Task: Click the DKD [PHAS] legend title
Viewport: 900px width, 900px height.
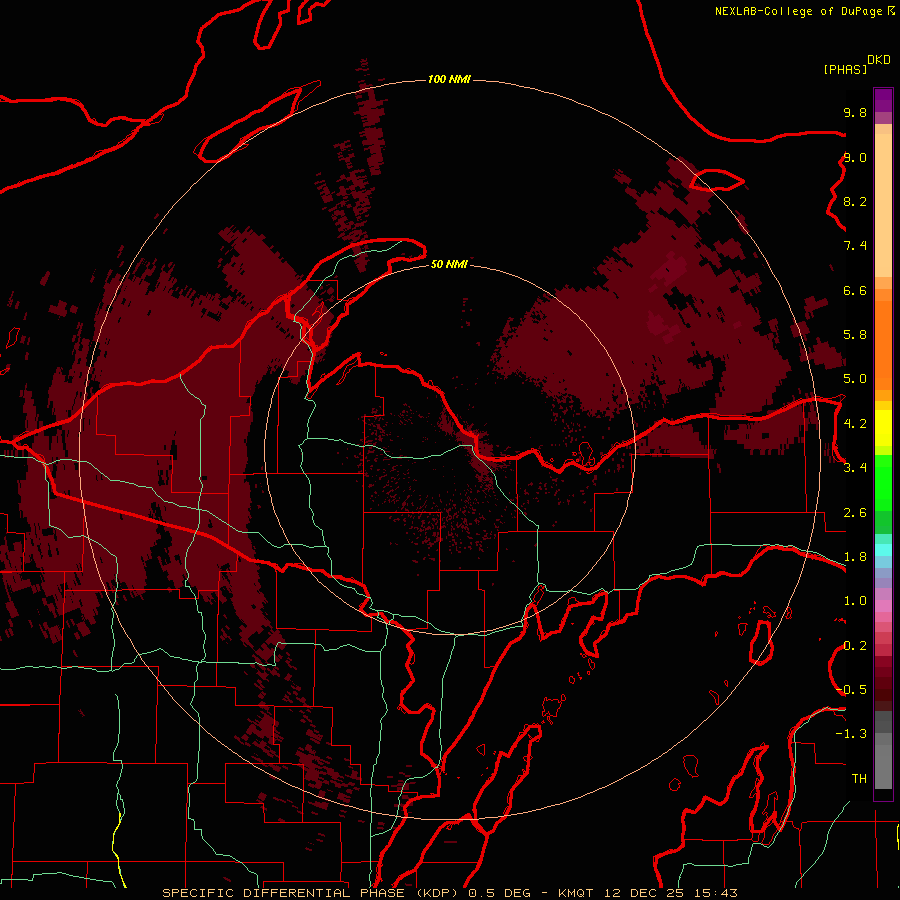Action: click(x=856, y=65)
